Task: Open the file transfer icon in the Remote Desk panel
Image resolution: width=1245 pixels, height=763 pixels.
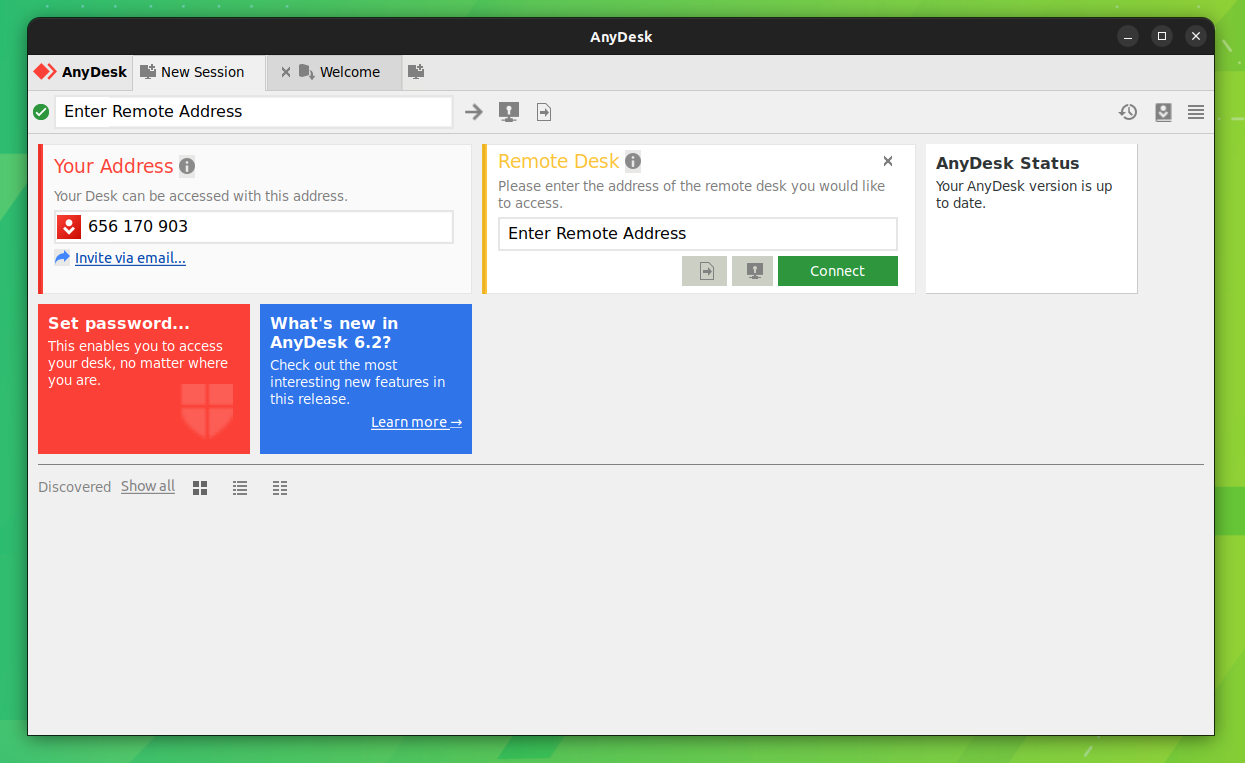Action: [x=704, y=270]
